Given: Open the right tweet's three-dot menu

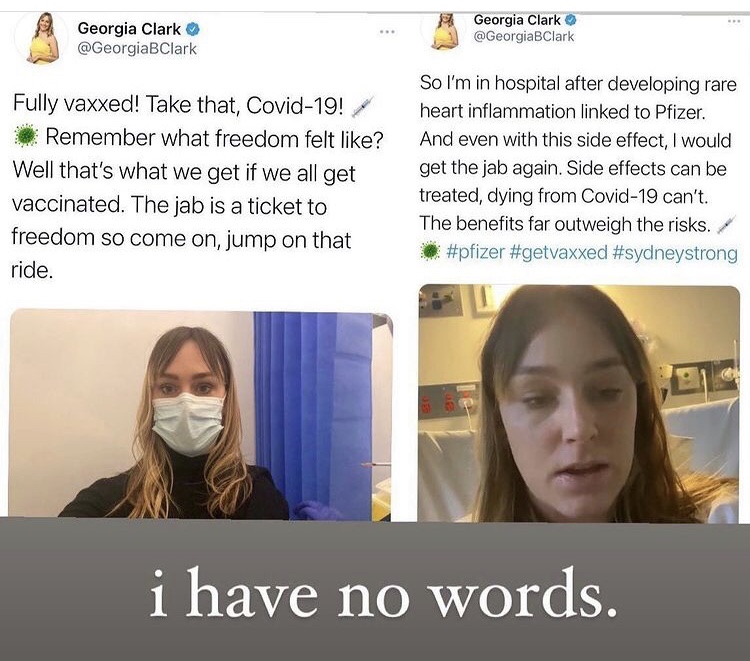Looking at the screenshot, I should [x=734, y=21].
